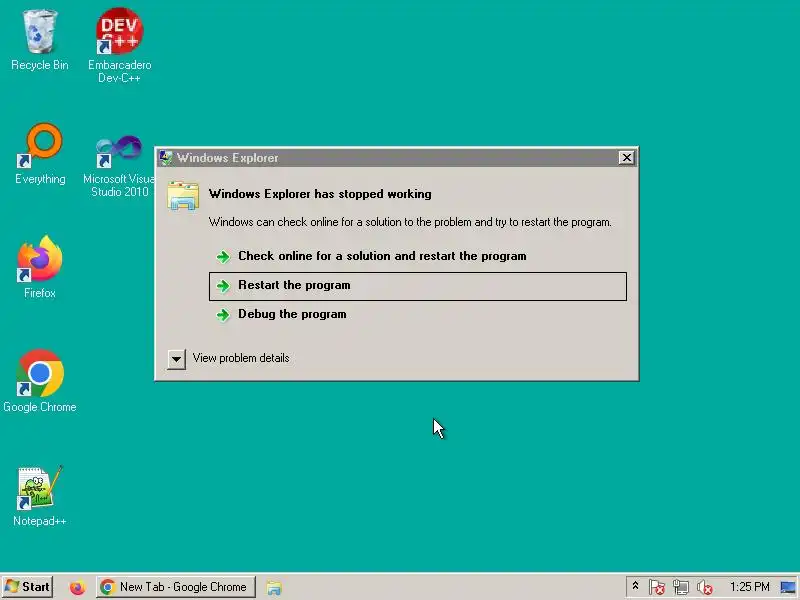
Task: Click the Windows Explorer dialog title bar icon
Action: [x=165, y=158]
